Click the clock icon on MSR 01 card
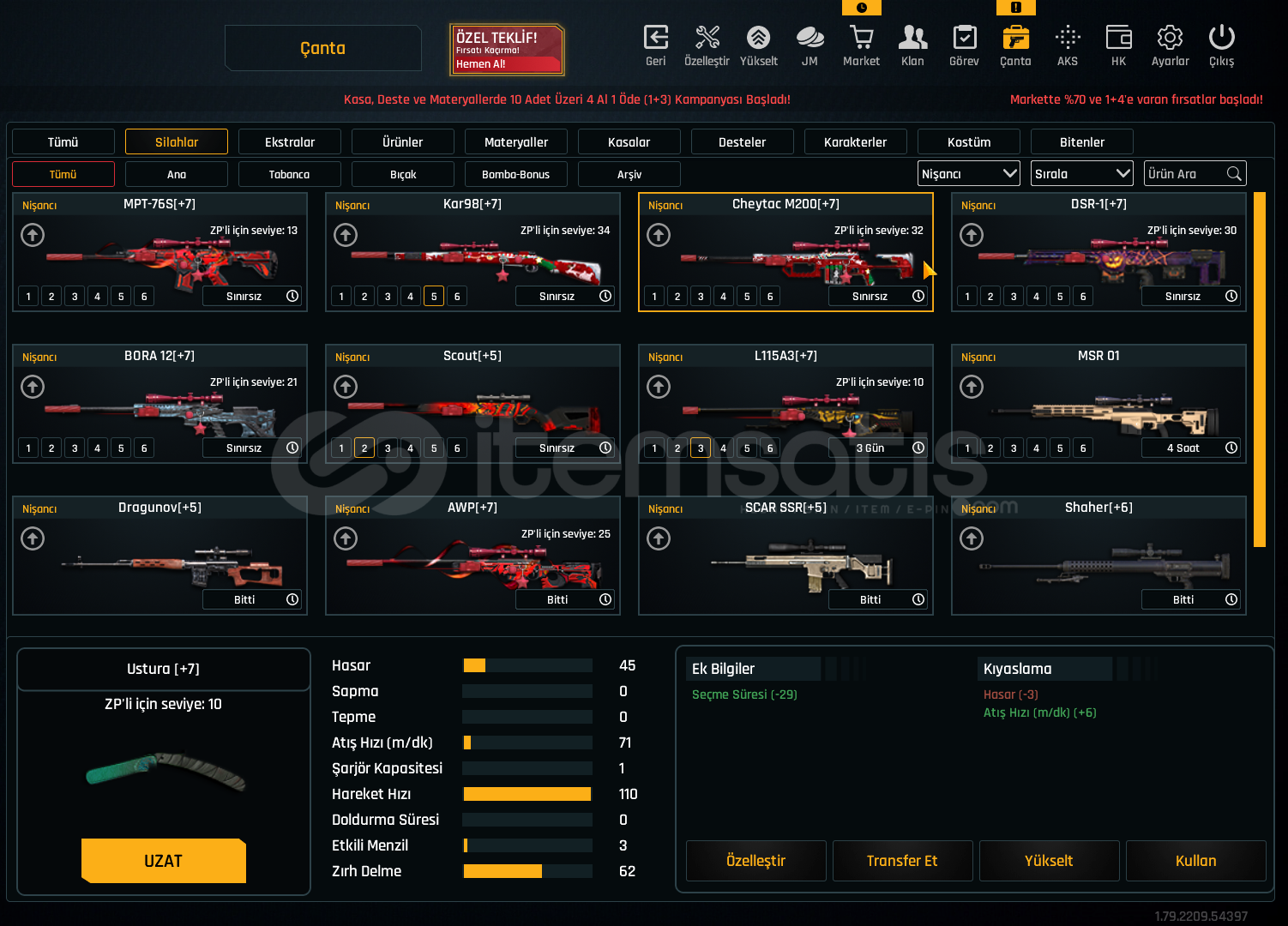The image size is (1288, 926). pyautogui.click(x=1231, y=448)
